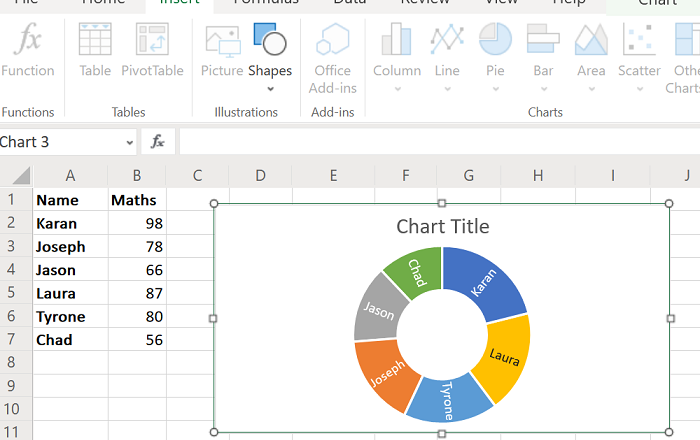The width and height of the screenshot is (700, 440).
Task: Click the chart's bottom-right corner handle
Action: (669, 432)
